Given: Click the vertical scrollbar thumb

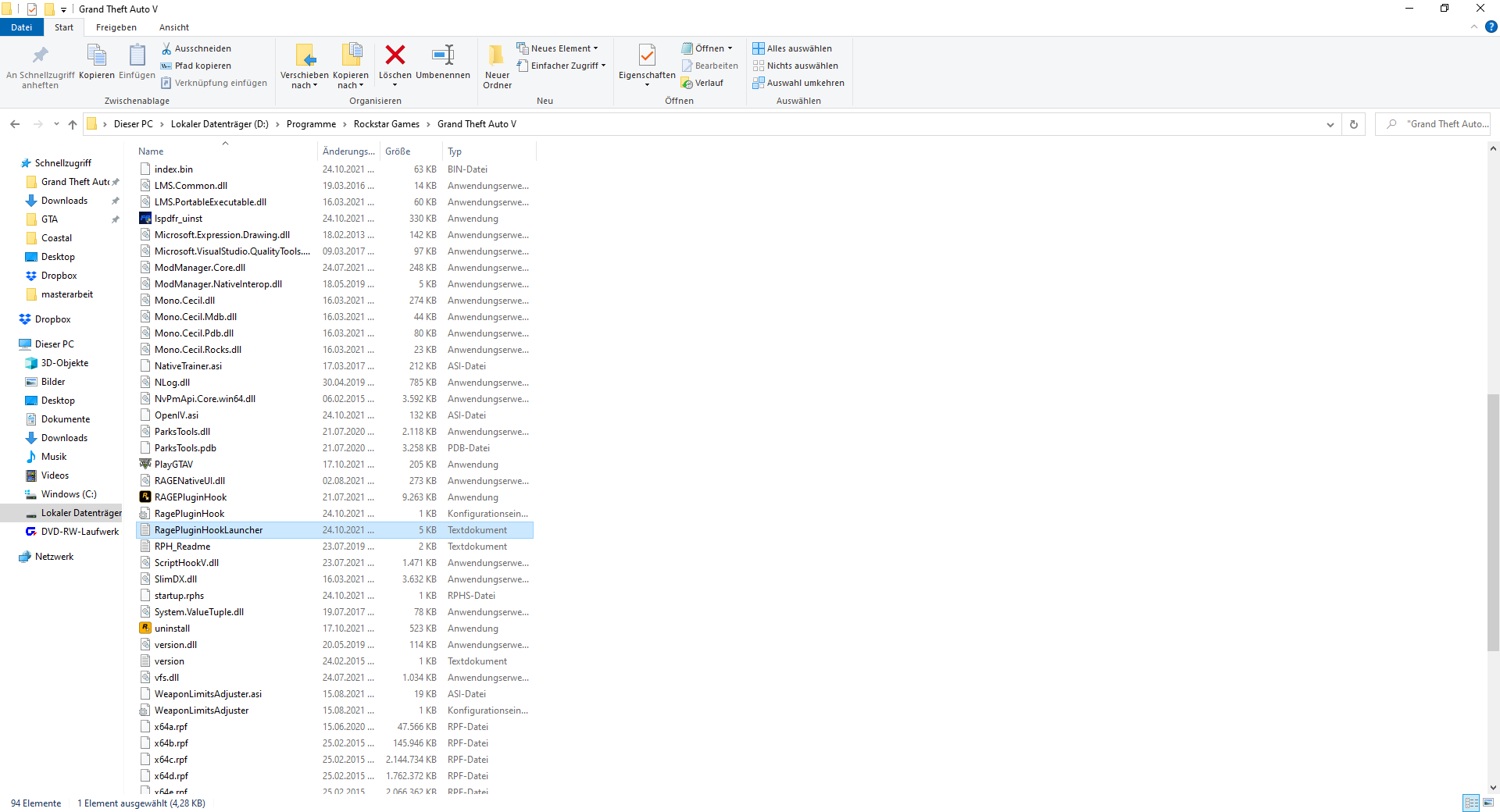Looking at the screenshot, I should pyautogui.click(x=1493, y=522).
